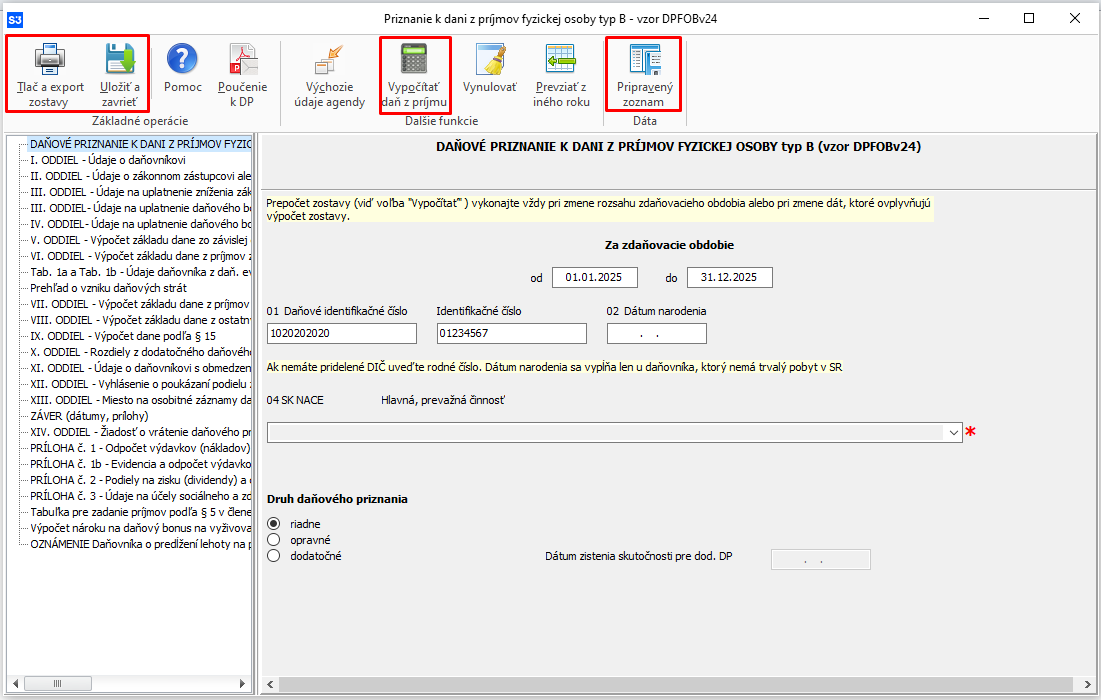Viewport: 1101px width, 700px height.
Task: Open the Pripravený zoznam icon
Action: click(x=644, y=62)
